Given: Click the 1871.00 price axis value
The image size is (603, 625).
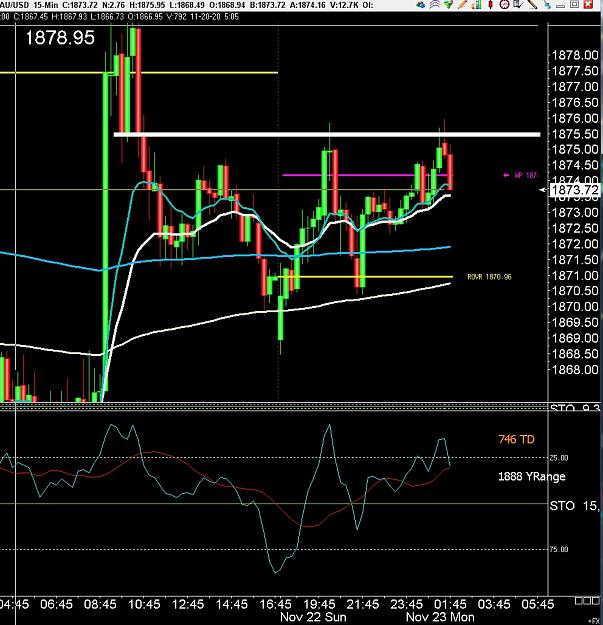Looking at the screenshot, I should coord(575,275).
